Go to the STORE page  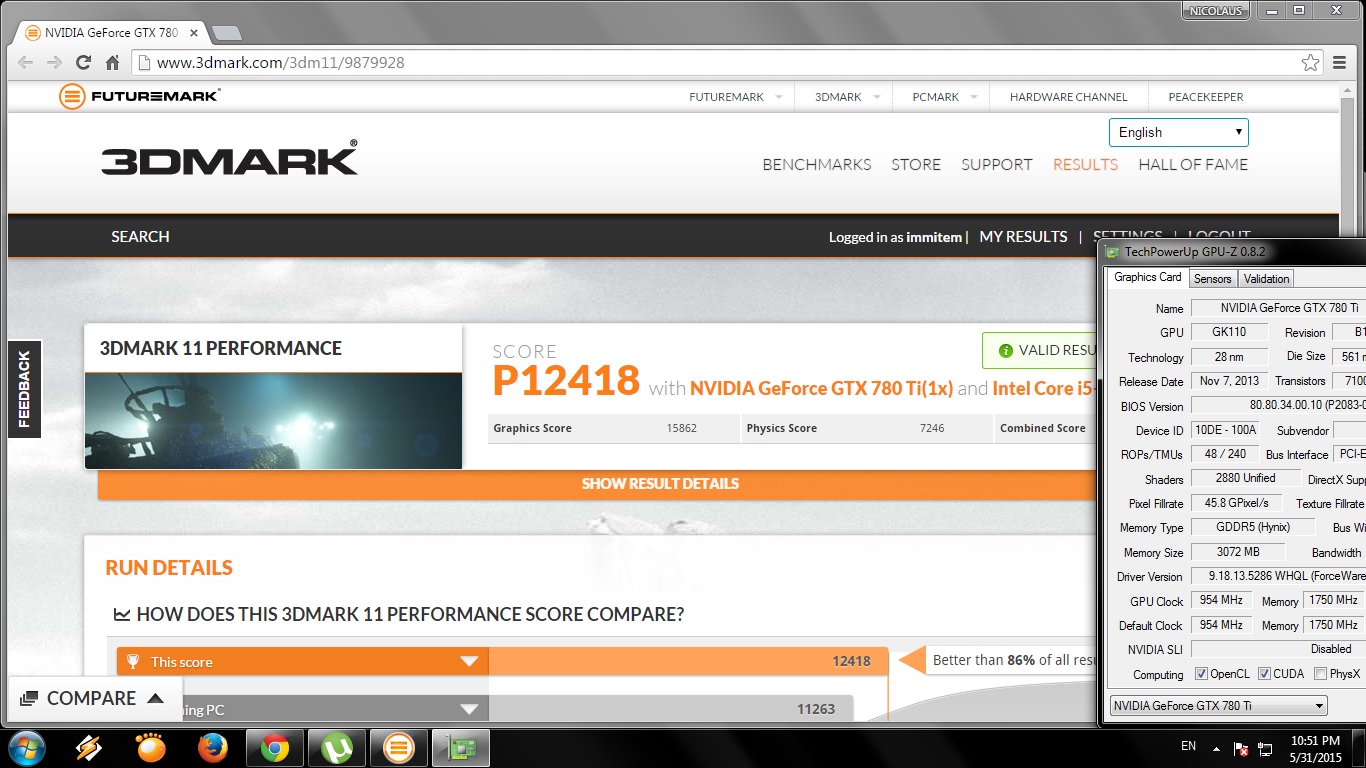click(916, 165)
